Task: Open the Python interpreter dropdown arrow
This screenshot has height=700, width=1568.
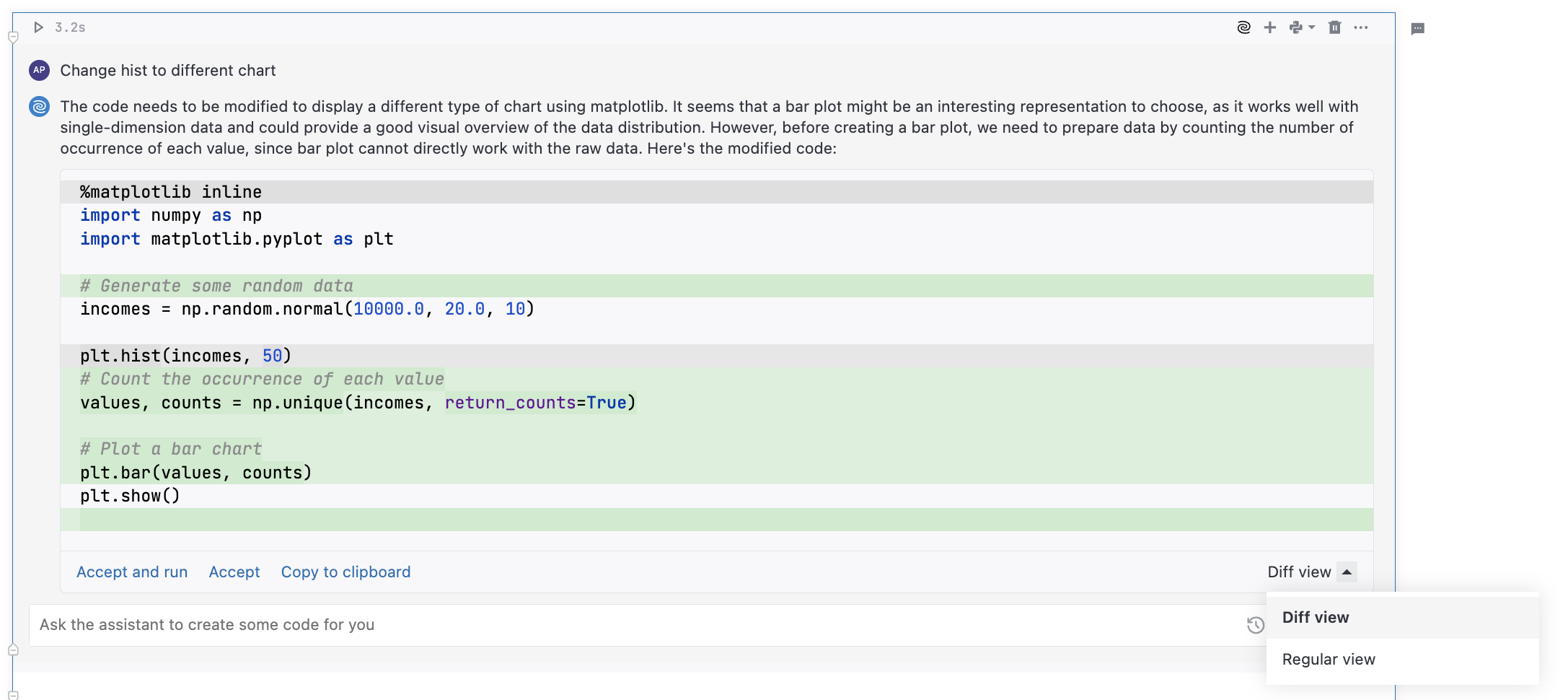Action: (x=1311, y=27)
